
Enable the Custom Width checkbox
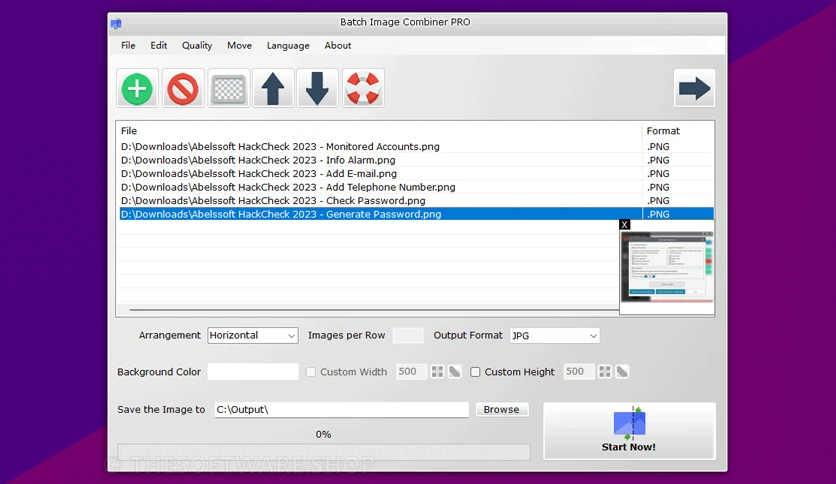click(311, 372)
